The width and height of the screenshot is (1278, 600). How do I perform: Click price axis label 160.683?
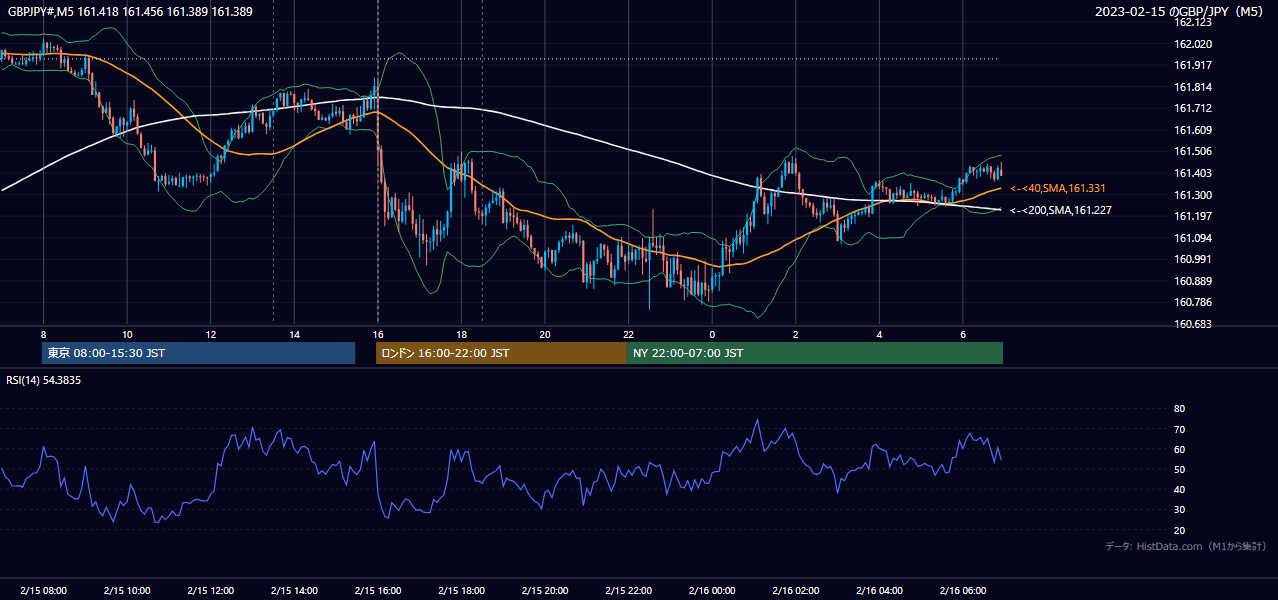pyautogui.click(x=1192, y=324)
